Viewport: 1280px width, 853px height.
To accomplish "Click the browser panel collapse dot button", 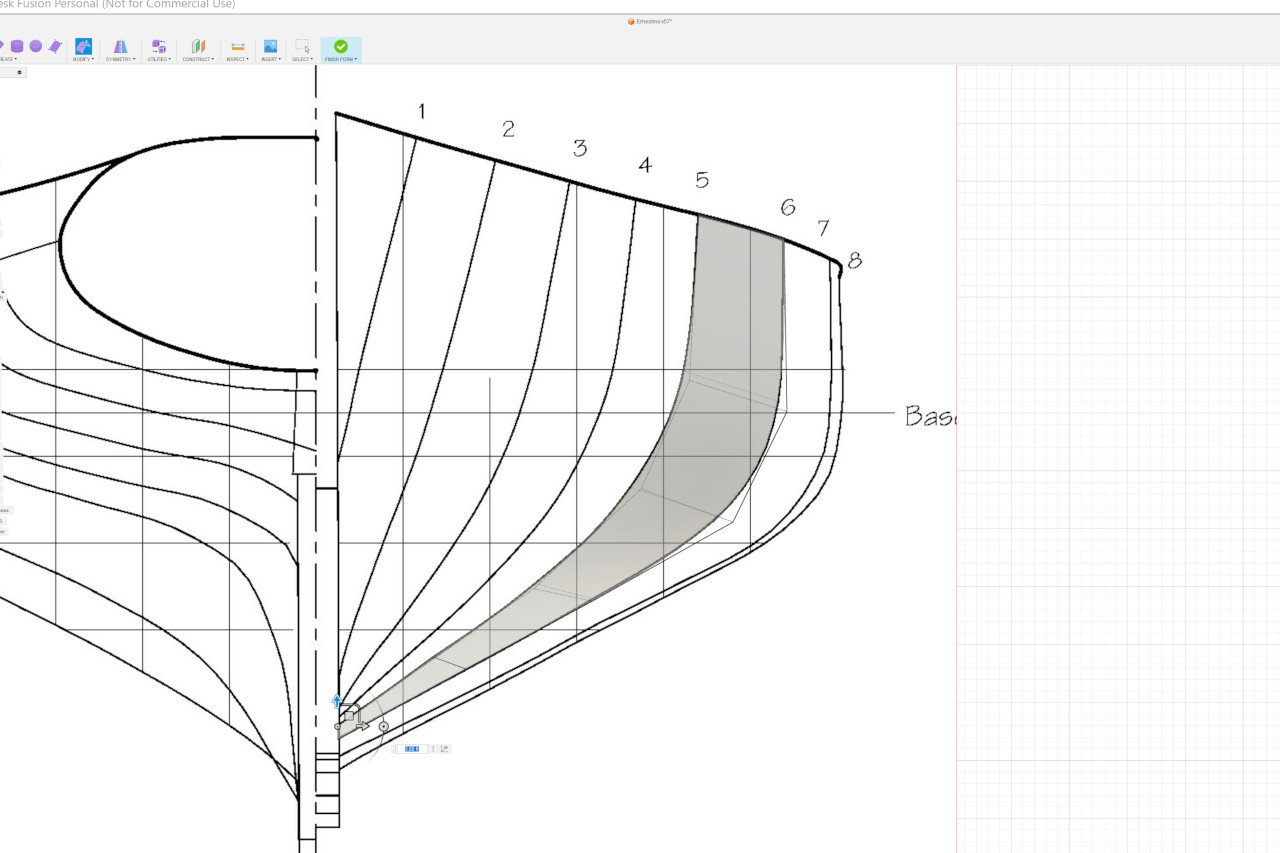I will point(19,72).
